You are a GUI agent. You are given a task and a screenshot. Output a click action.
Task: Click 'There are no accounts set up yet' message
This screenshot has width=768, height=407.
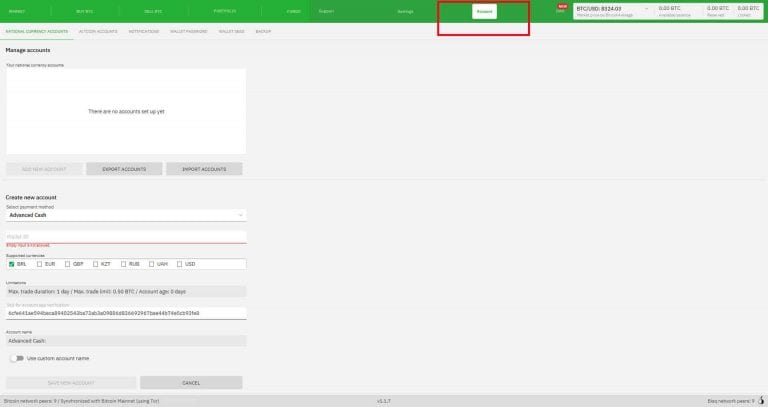coord(126,112)
